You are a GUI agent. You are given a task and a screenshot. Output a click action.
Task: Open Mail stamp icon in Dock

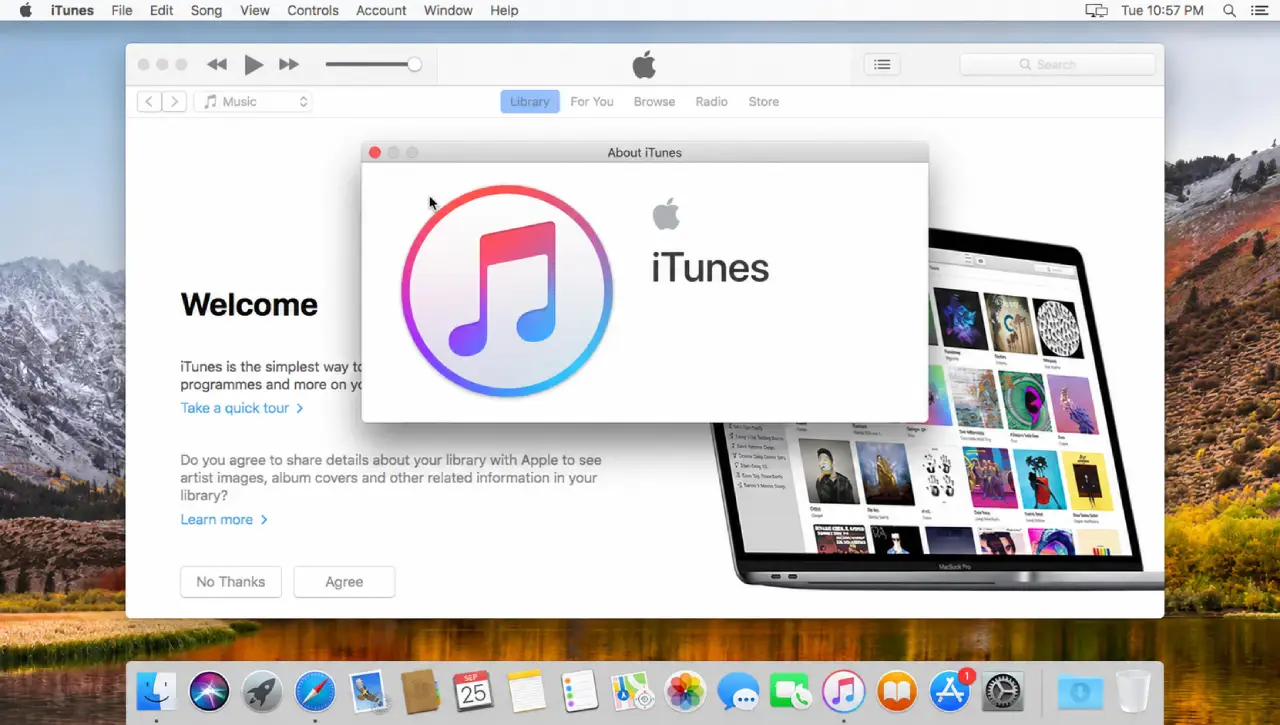(x=368, y=690)
